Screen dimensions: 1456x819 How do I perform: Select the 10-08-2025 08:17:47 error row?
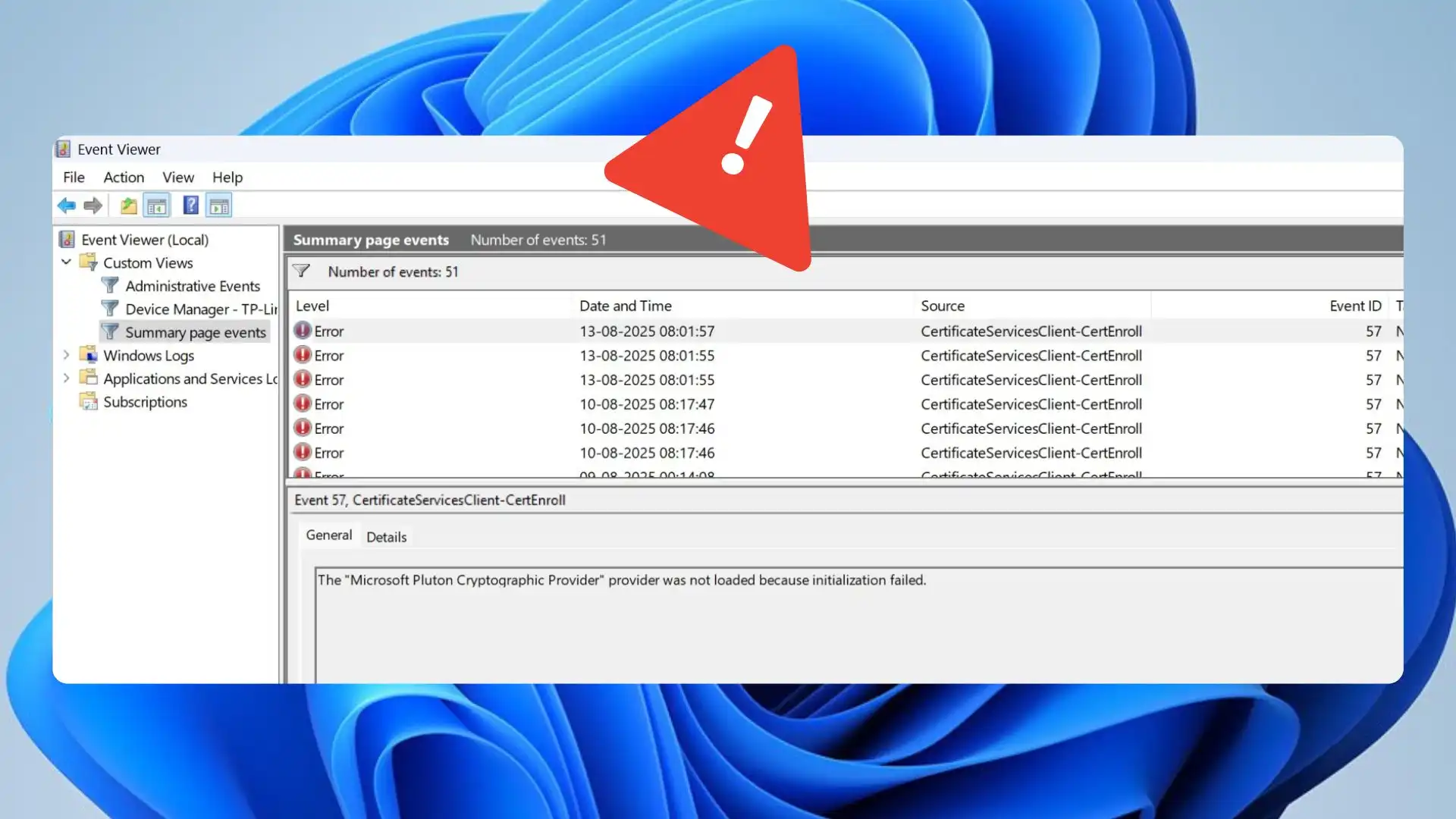(x=647, y=404)
